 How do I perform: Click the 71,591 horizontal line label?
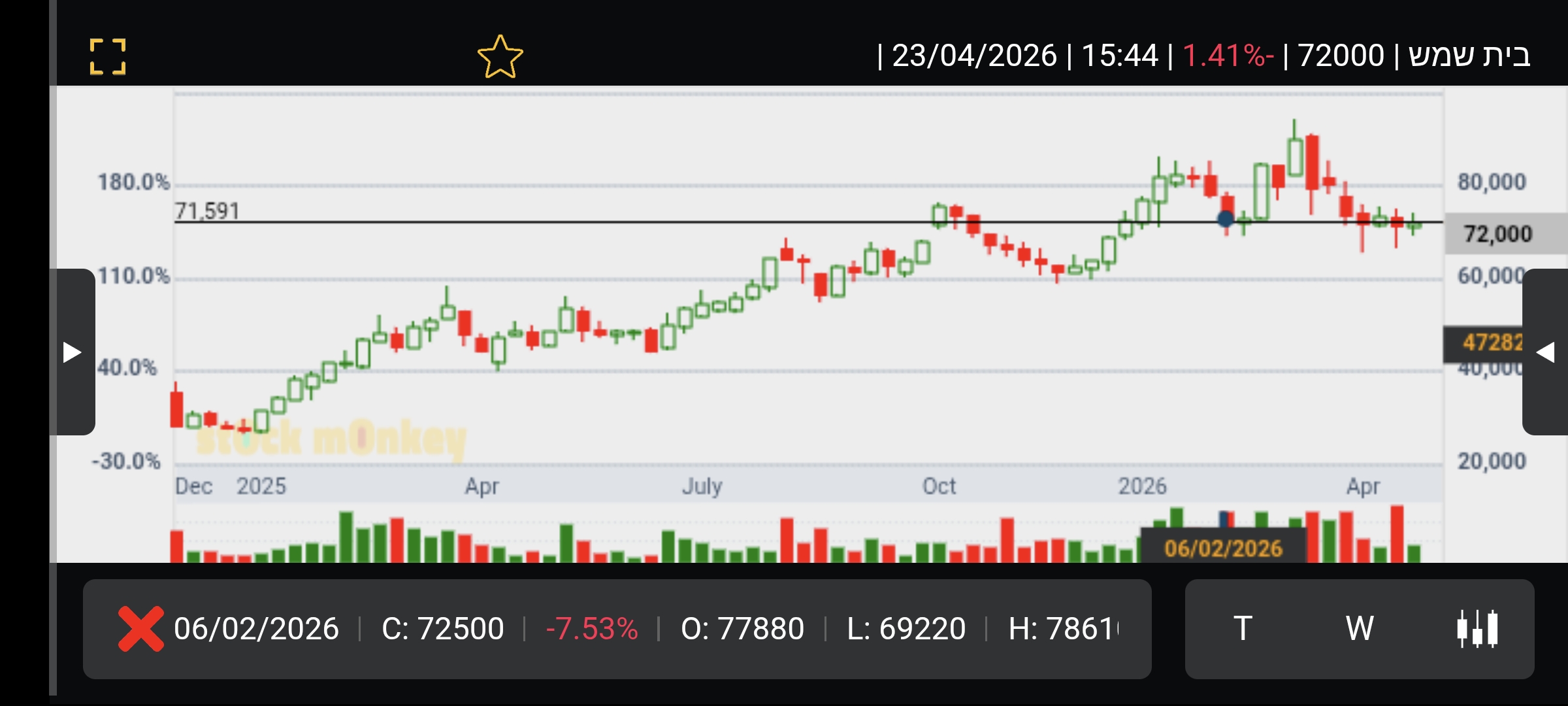click(207, 211)
